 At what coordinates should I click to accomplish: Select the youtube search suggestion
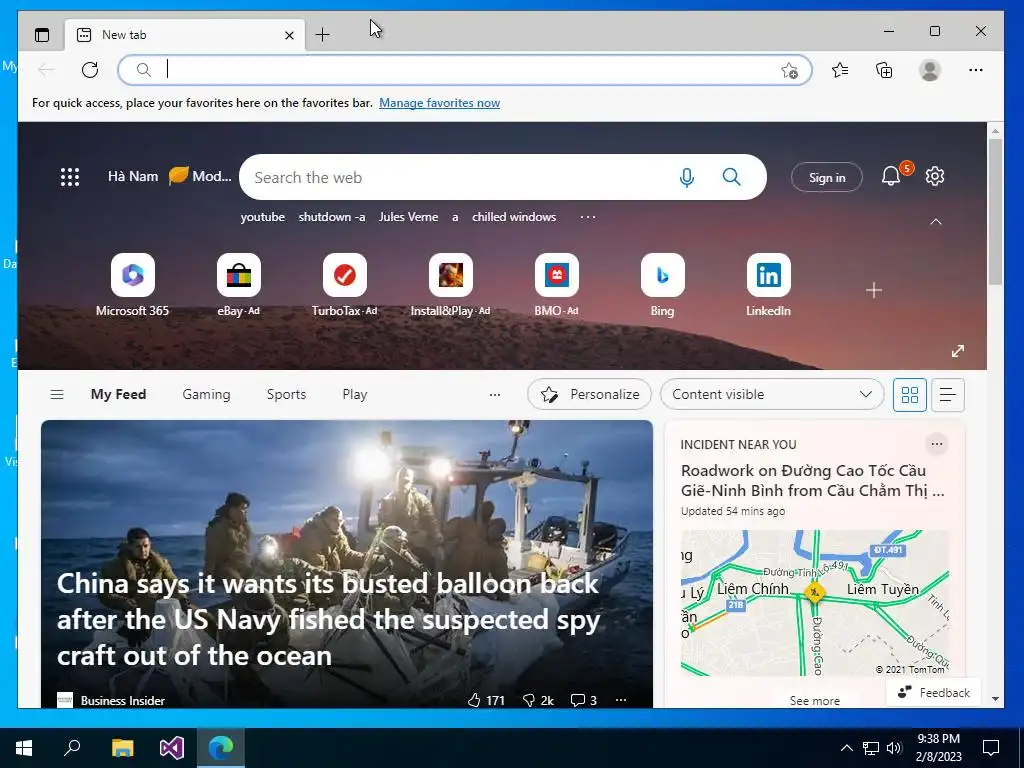[263, 217]
